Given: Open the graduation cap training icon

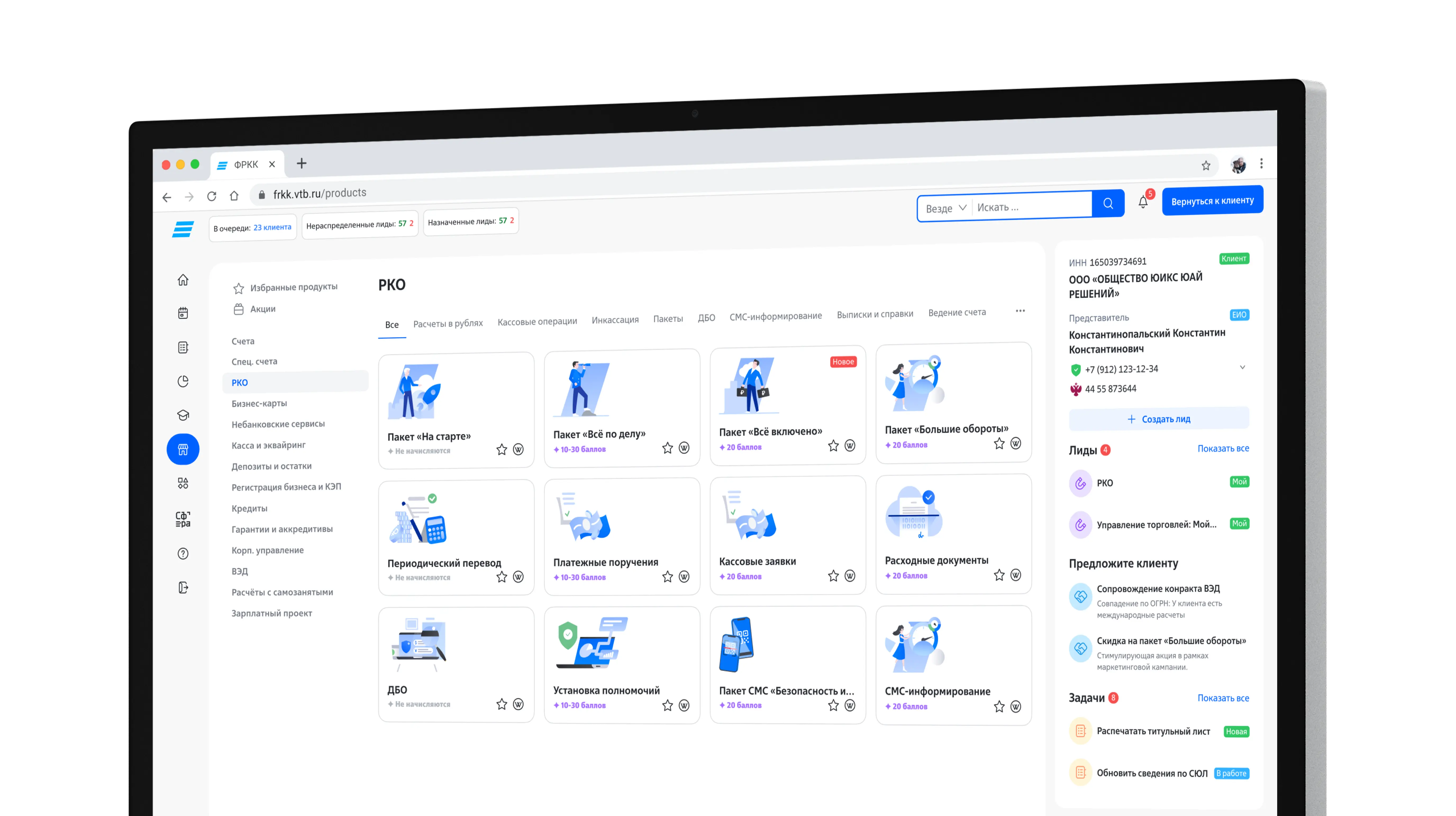Looking at the screenshot, I should pyautogui.click(x=183, y=415).
